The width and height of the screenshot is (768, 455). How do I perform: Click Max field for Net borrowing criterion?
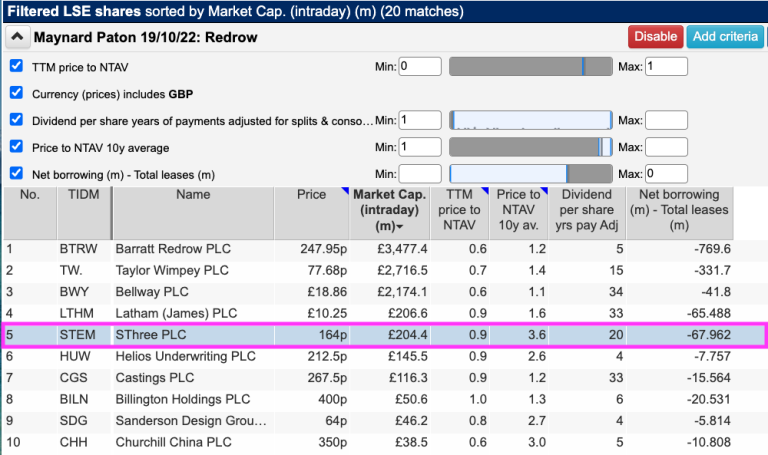pos(666,174)
